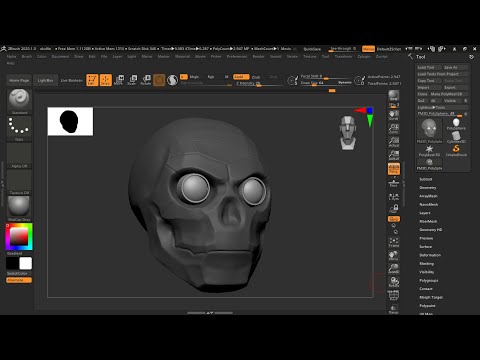
Task: Click the sculptris-style sphere icon in shelf
Action: pyautogui.click(x=172, y=80)
